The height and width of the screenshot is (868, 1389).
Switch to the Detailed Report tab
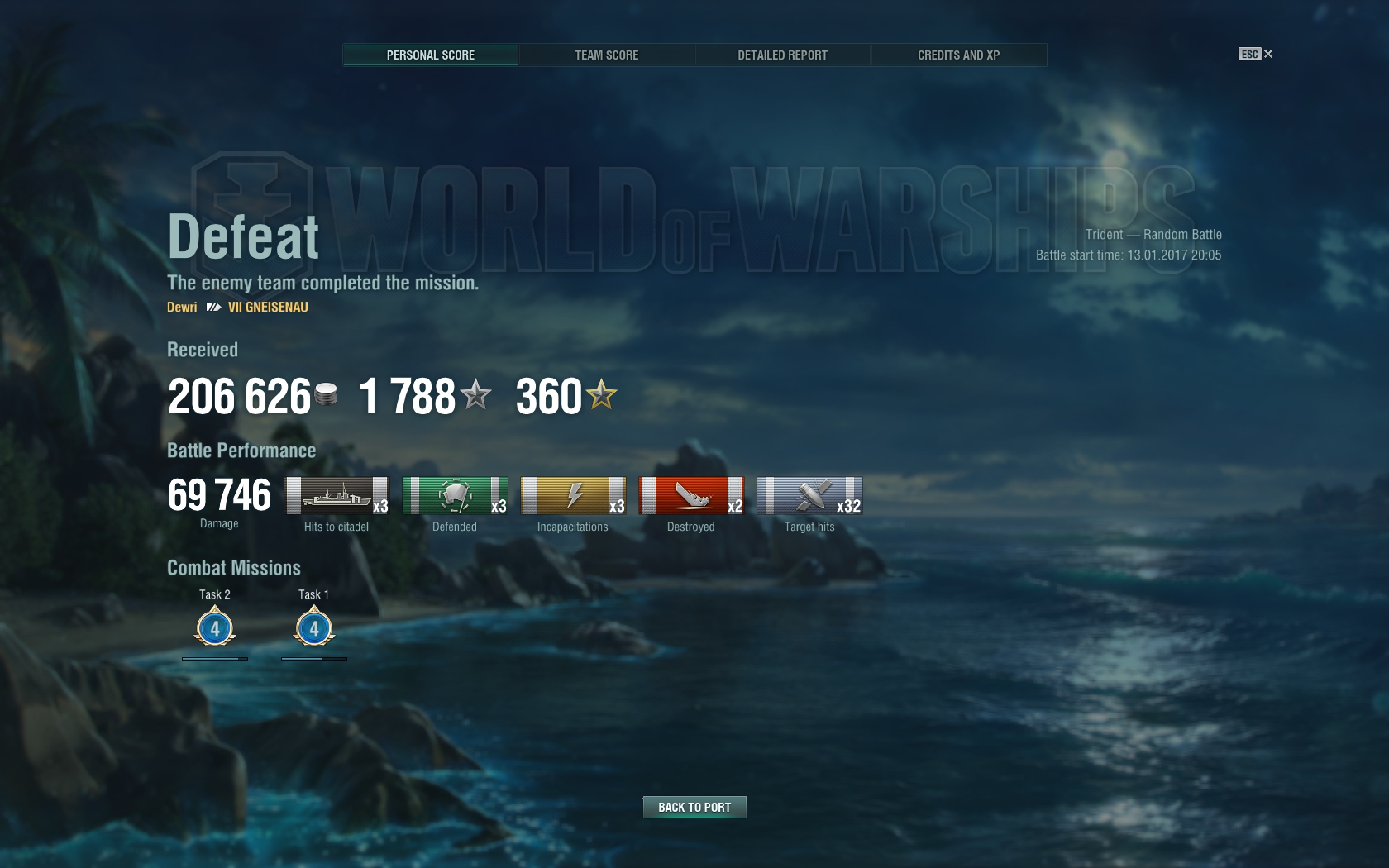pyautogui.click(x=783, y=55)
